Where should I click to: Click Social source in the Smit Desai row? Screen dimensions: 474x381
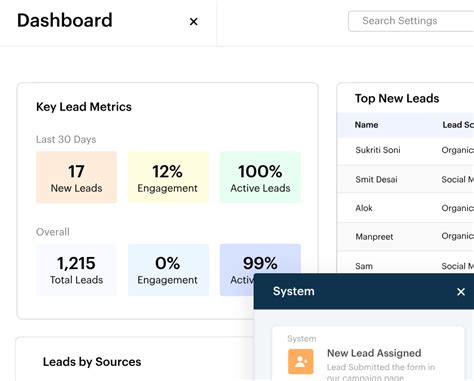(458, 179)
